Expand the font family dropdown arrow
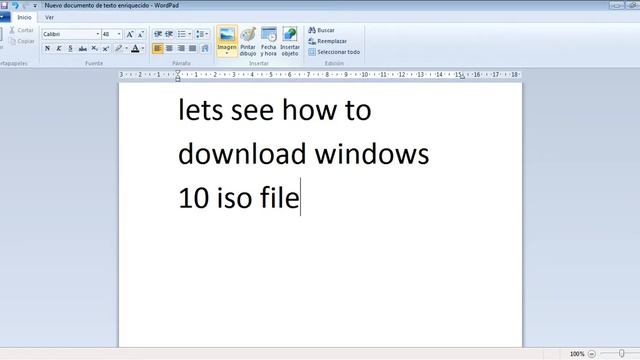Viewport: 640px width, 360px height. click(98, 34)
